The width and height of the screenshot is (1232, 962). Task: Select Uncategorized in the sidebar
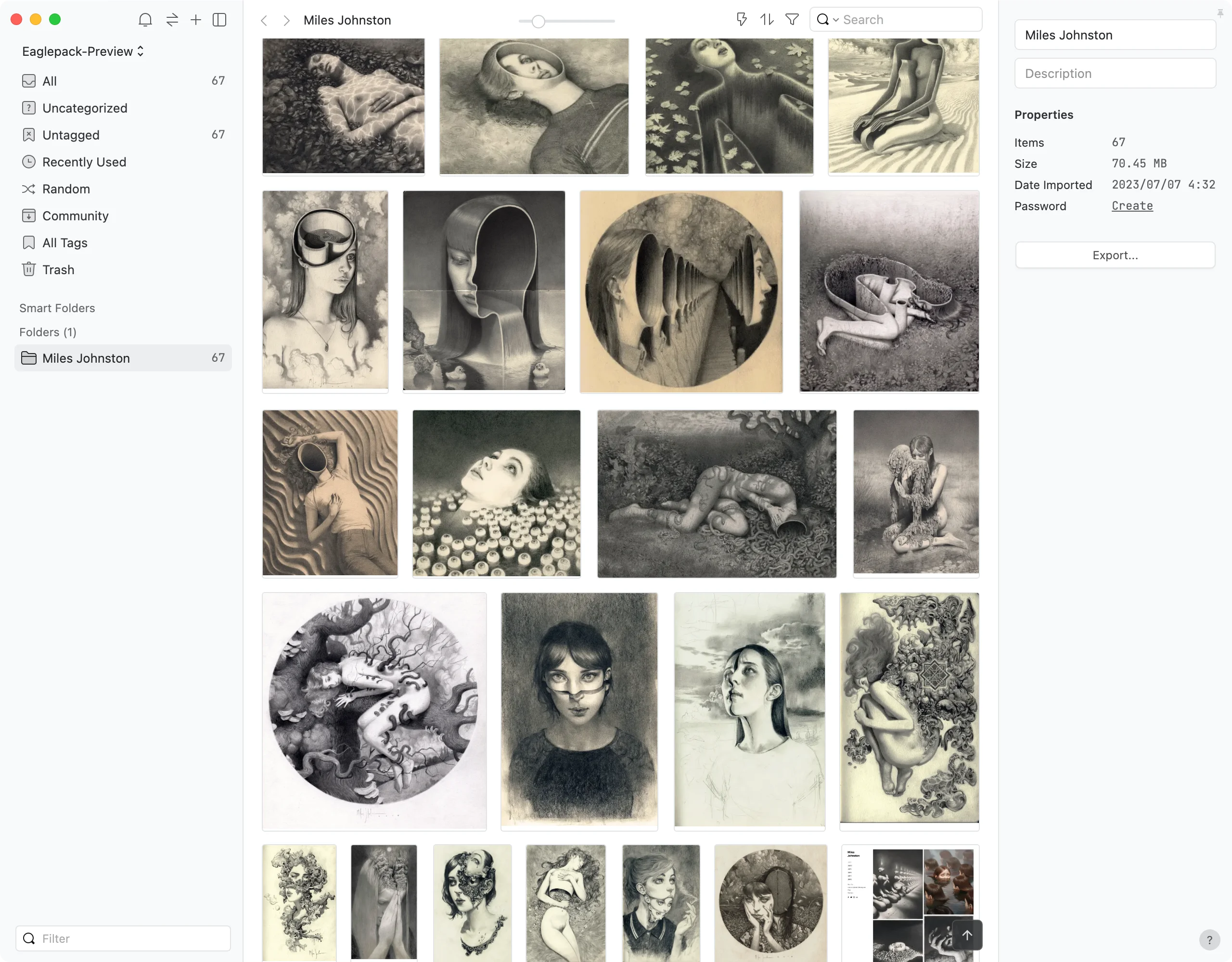pyautogui.click(x=123, y=108)
